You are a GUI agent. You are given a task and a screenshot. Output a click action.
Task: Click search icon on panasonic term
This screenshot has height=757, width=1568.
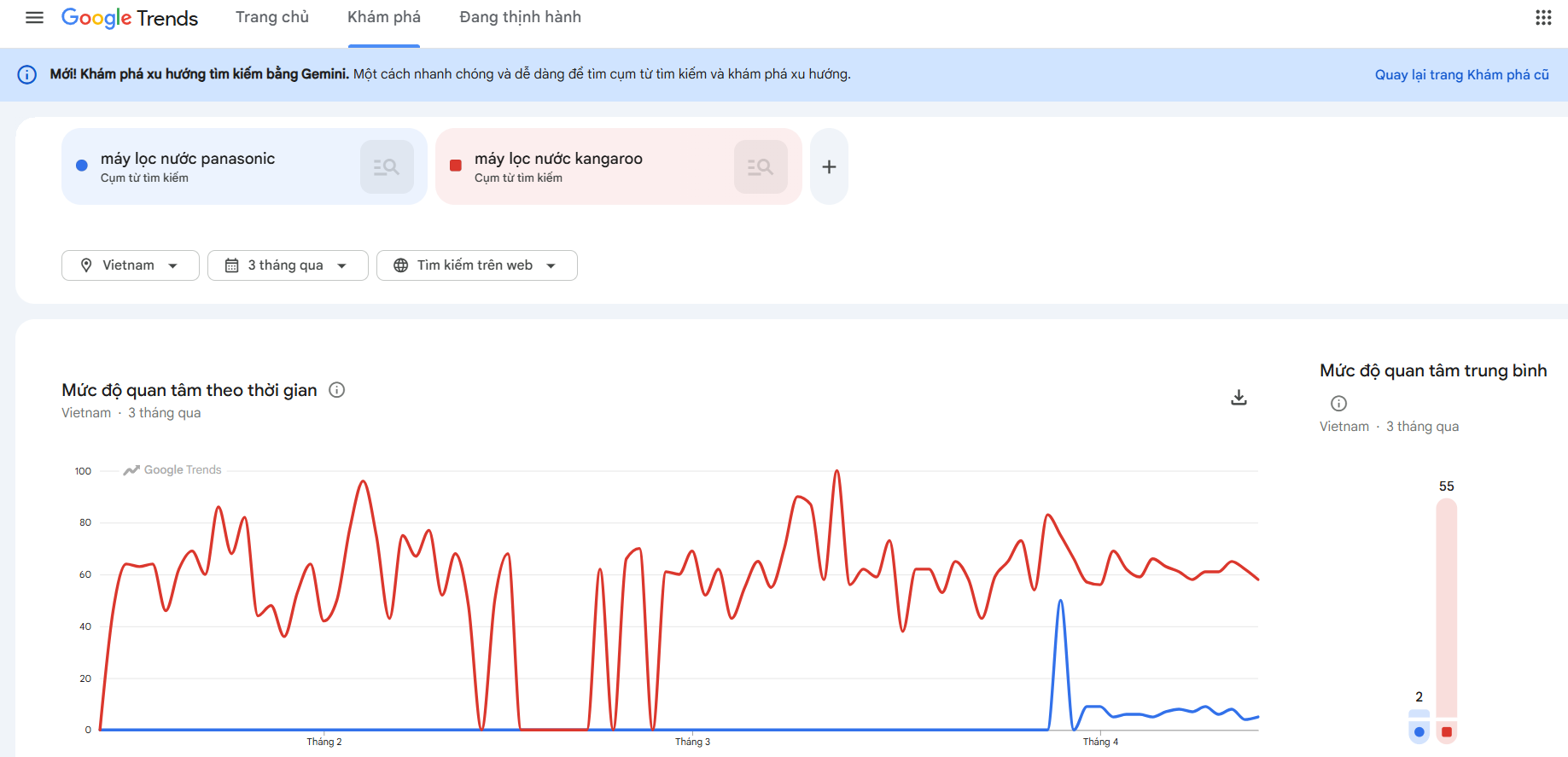(387, 167)
